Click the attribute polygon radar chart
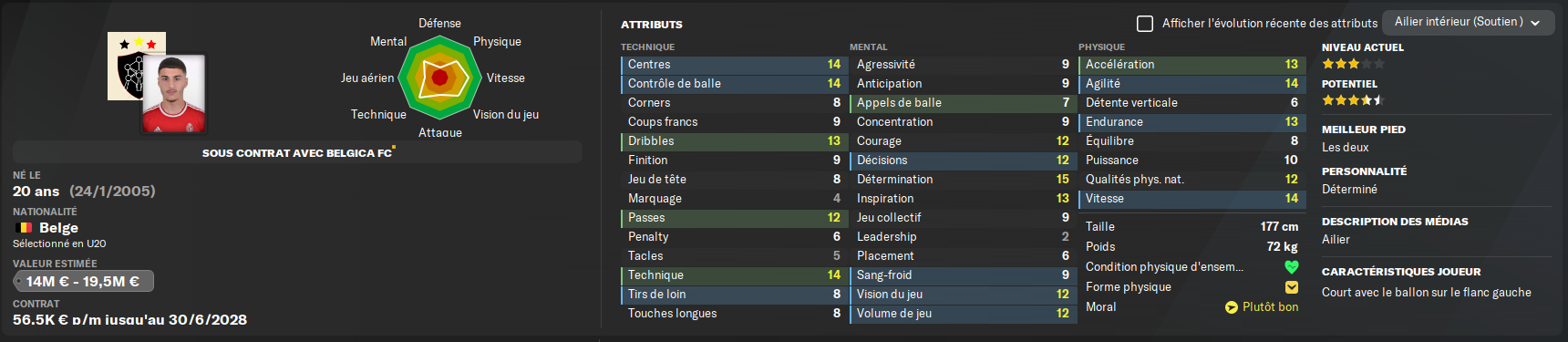The height and width of the screenshot is (342, 1568). click(439, 78)
